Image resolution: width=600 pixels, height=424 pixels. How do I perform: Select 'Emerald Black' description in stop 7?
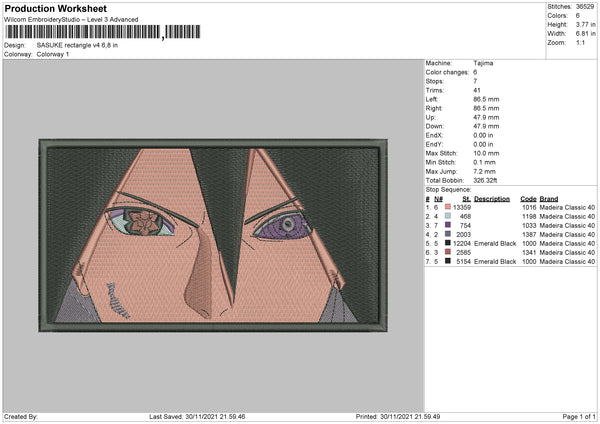495,262
